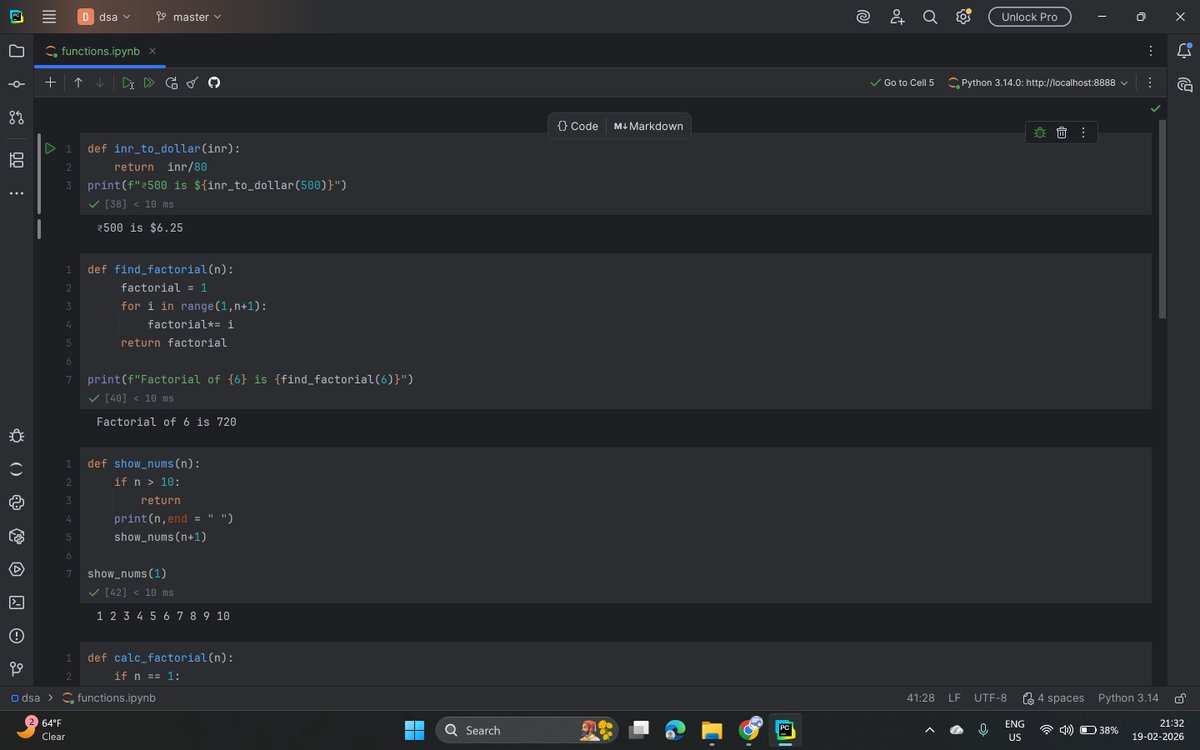Open the Python 3.14.0 server dropdown
Screen dimensions: 1200x750
(1038, 83)
